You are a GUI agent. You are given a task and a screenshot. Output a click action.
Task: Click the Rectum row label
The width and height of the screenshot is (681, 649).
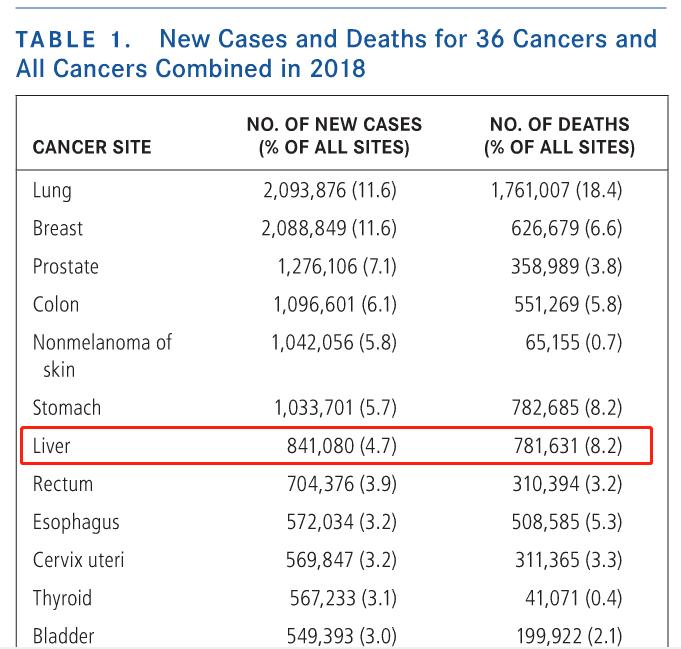[63, 484]
